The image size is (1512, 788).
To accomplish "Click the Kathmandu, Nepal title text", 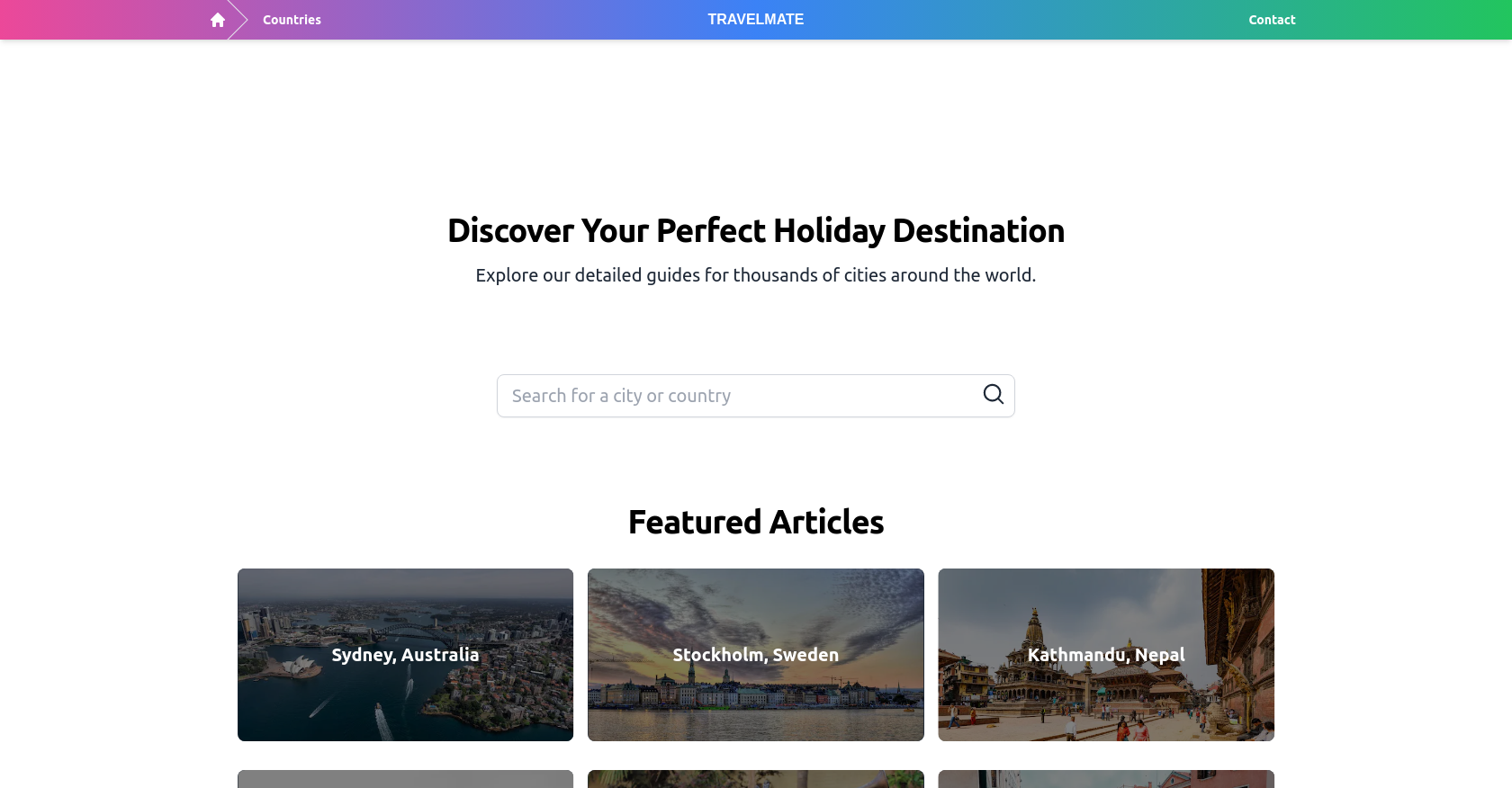I will point(1106,655).
